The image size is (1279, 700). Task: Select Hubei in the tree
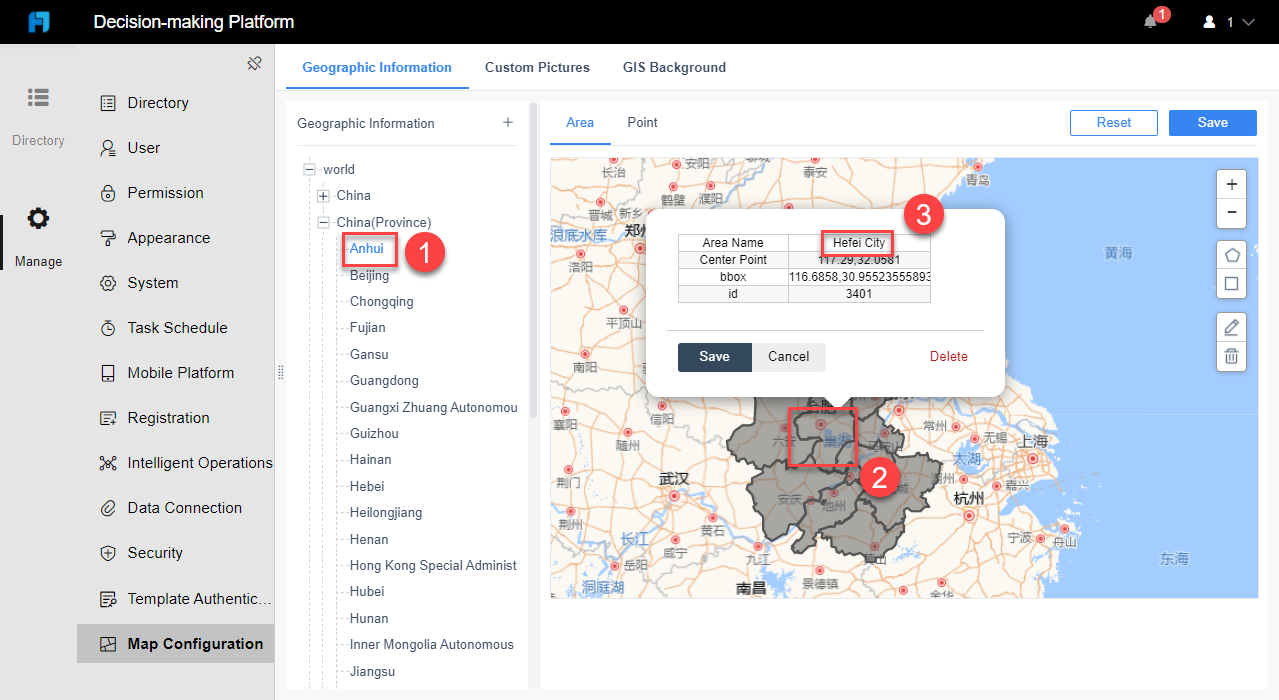tap(367, 591)
